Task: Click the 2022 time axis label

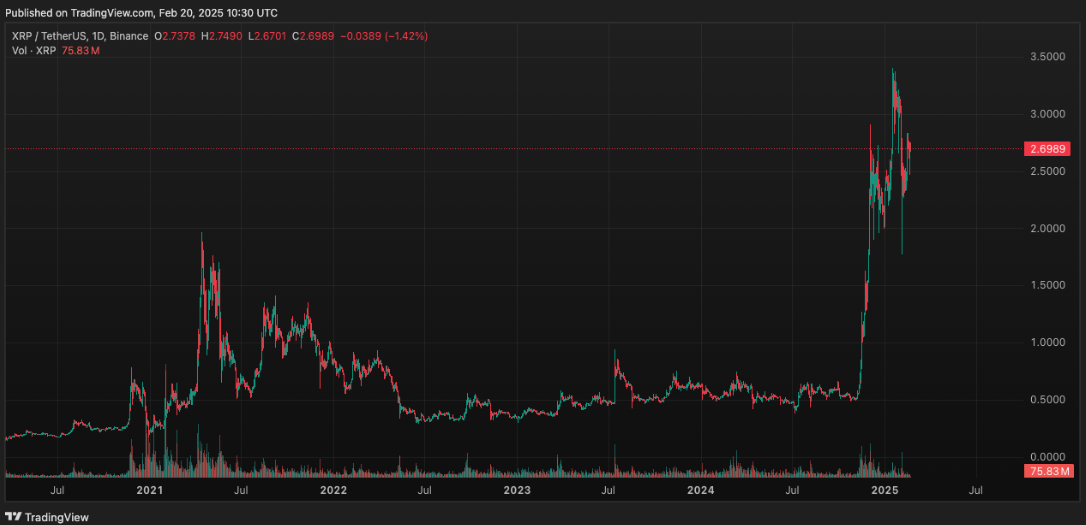Action: coord(333,490)
